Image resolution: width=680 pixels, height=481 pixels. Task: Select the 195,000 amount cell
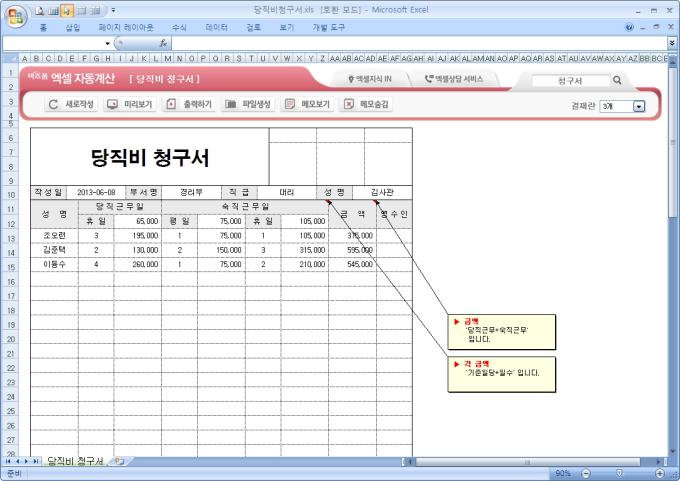click(x=137, y=236)
